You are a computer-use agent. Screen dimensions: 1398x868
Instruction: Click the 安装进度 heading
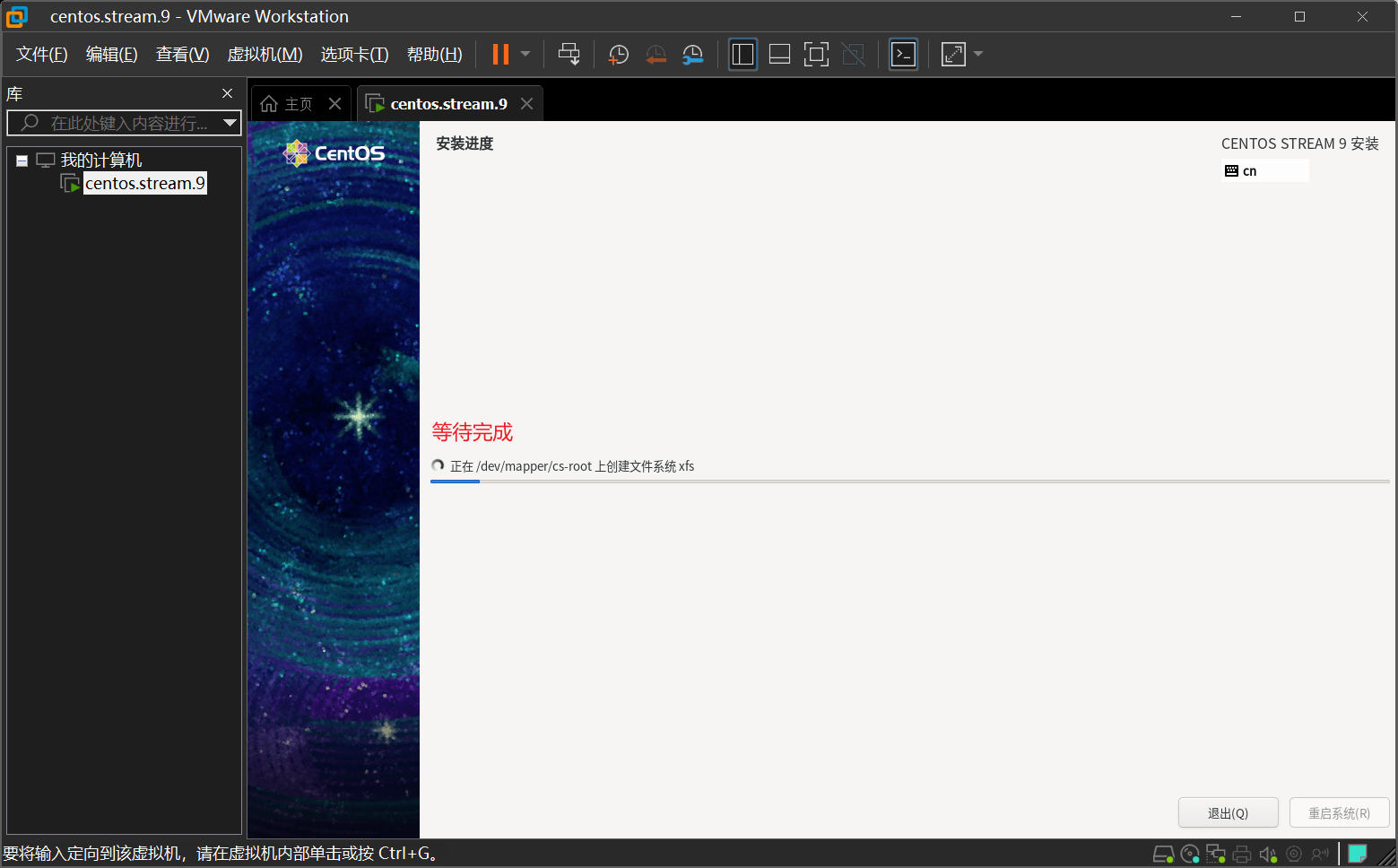[465, 143]
